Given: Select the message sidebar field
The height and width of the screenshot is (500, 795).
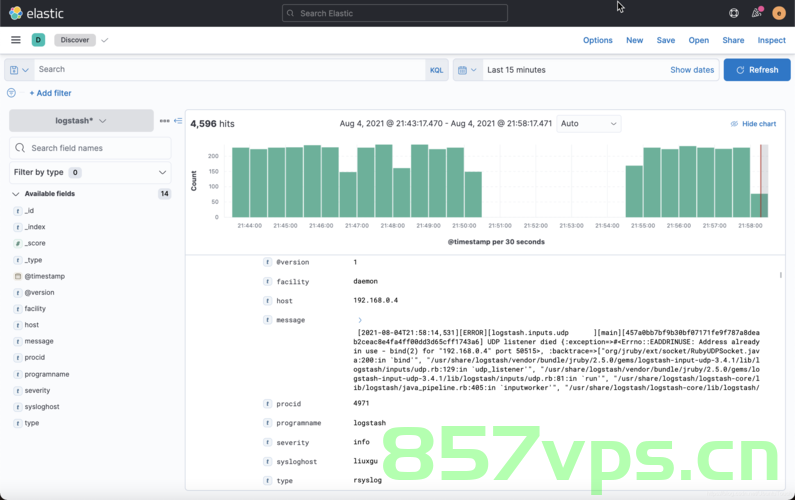Looking at the screenshot, I should pyautogui.click(x=39, y=341).
